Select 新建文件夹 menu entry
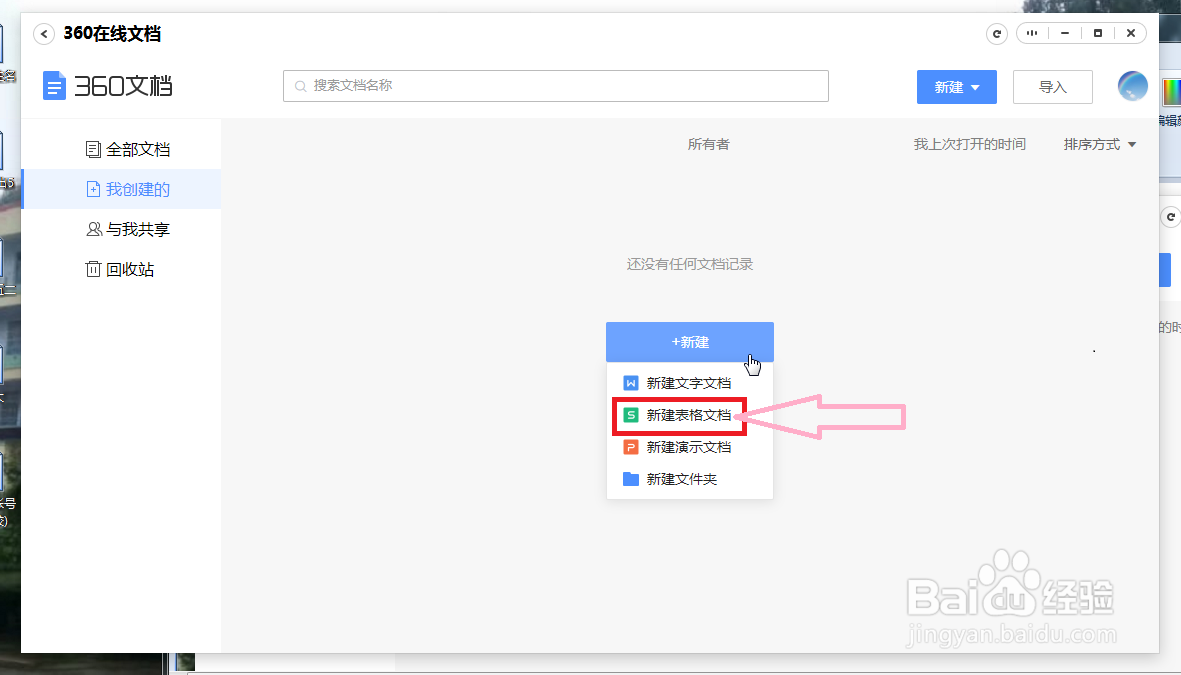 tap(690, 479)
